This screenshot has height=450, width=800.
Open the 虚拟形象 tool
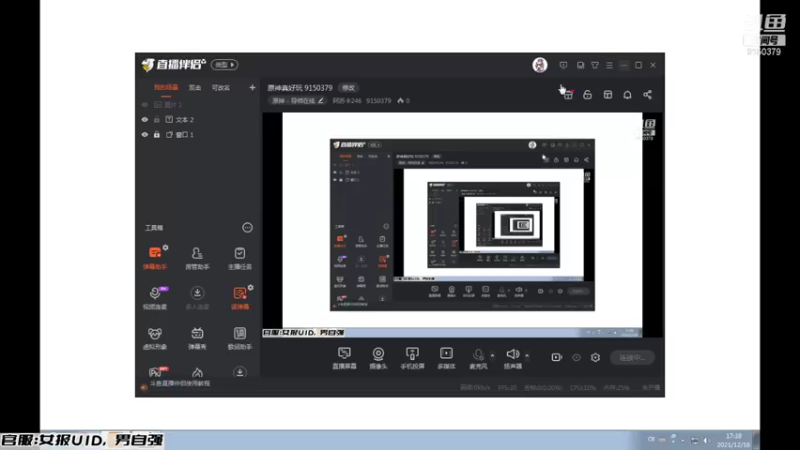click(x=155, y=338)
